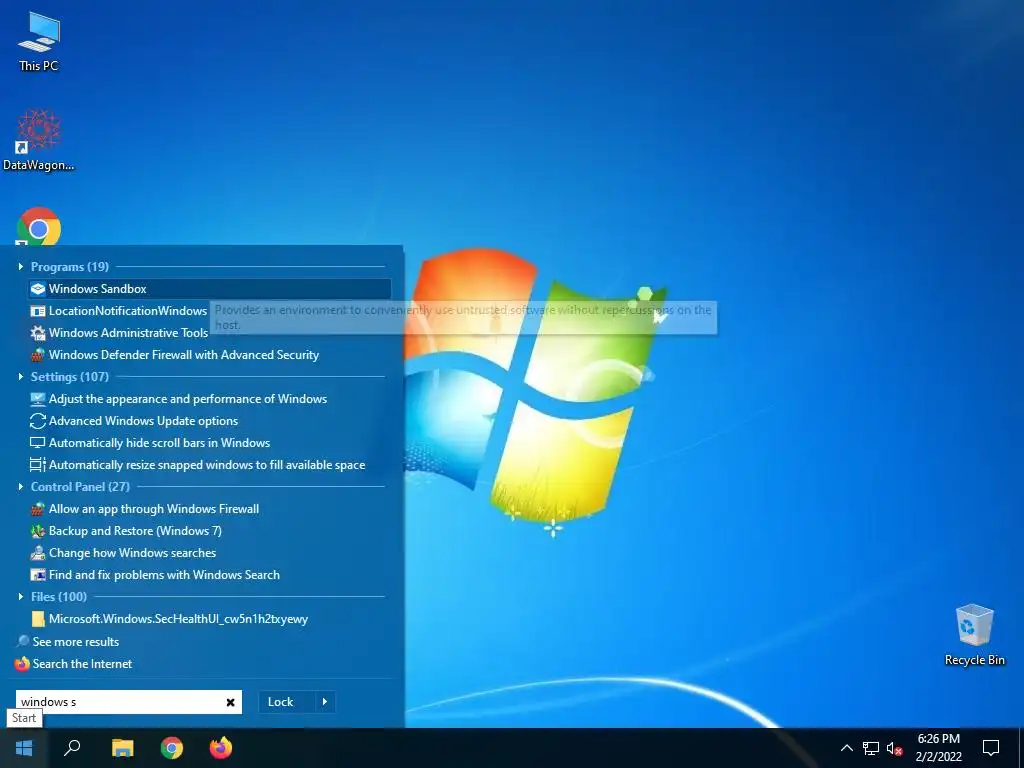Open the Recycle Bin on desktop
The height and width of the screenshot is (768, 1024).
coord(974,635)
